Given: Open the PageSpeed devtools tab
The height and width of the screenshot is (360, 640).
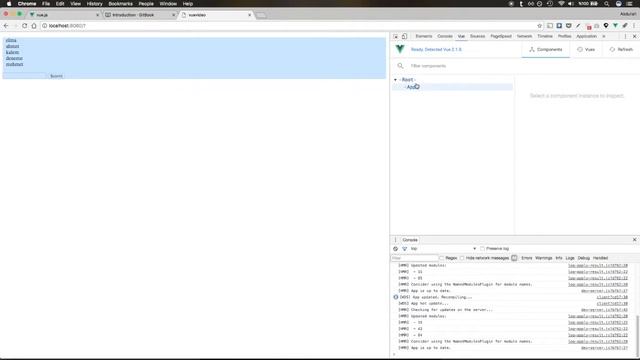Looking at the screenshot, I should coord(501,36).
